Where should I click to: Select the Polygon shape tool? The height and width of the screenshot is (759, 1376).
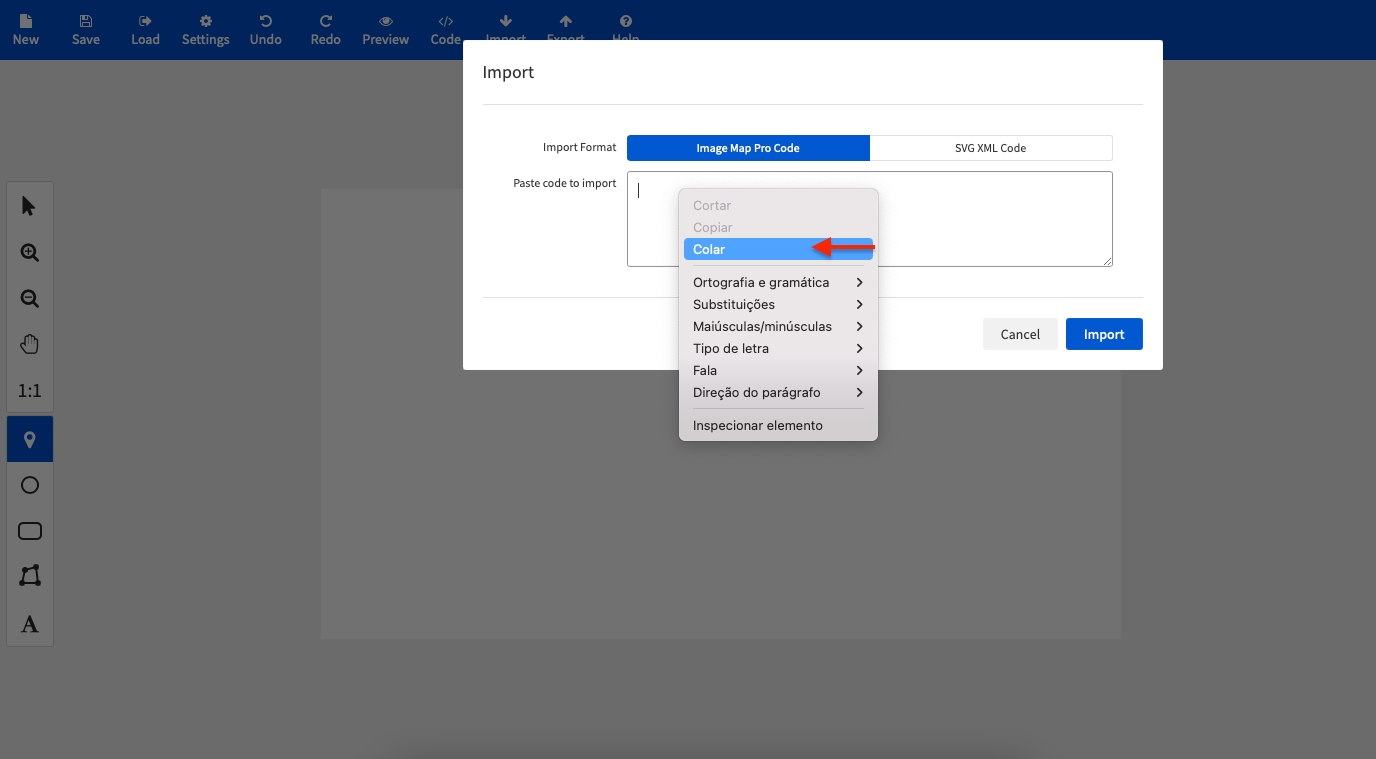tap(30, 576)
